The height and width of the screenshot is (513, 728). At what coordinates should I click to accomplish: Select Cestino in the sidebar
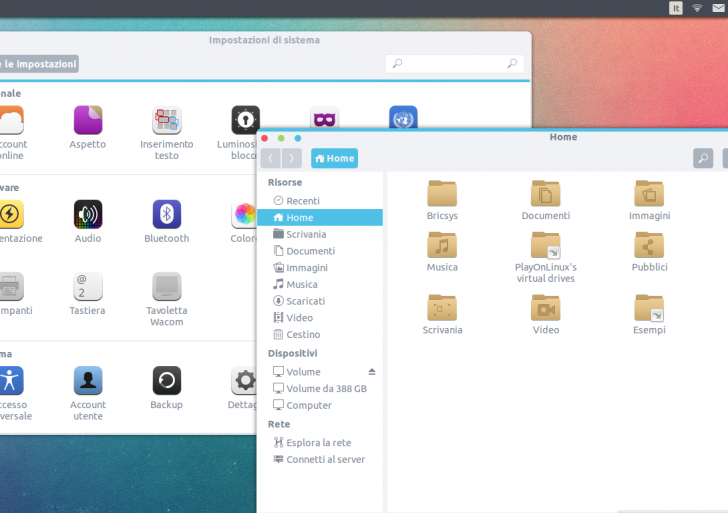pos(303,335)
